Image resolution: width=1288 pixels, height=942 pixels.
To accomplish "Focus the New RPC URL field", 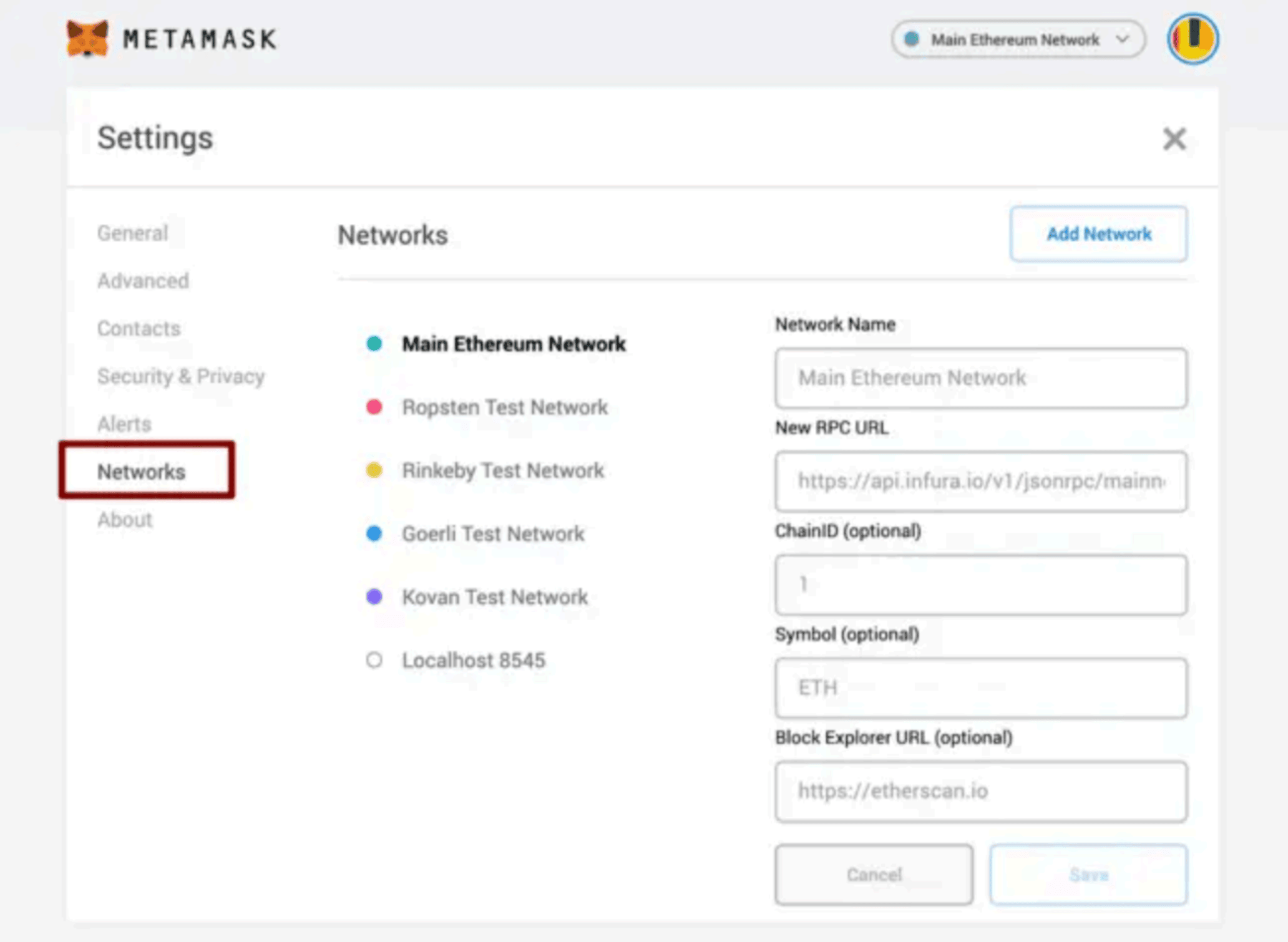I will pos(981,482).
